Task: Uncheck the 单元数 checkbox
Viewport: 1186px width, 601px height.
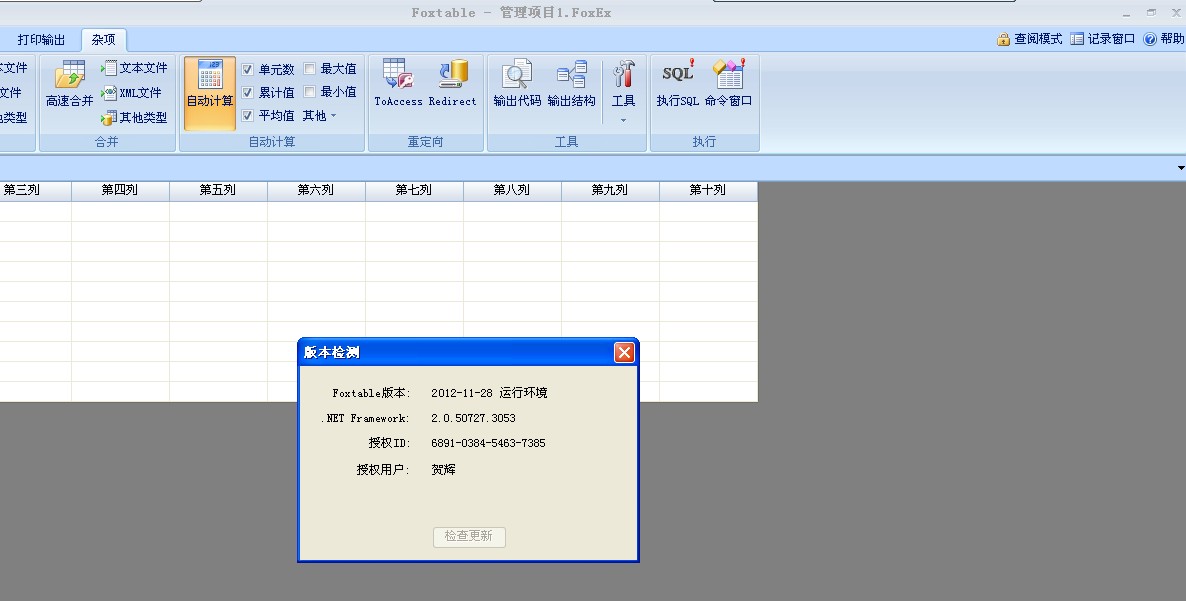Action: (247, 70)
